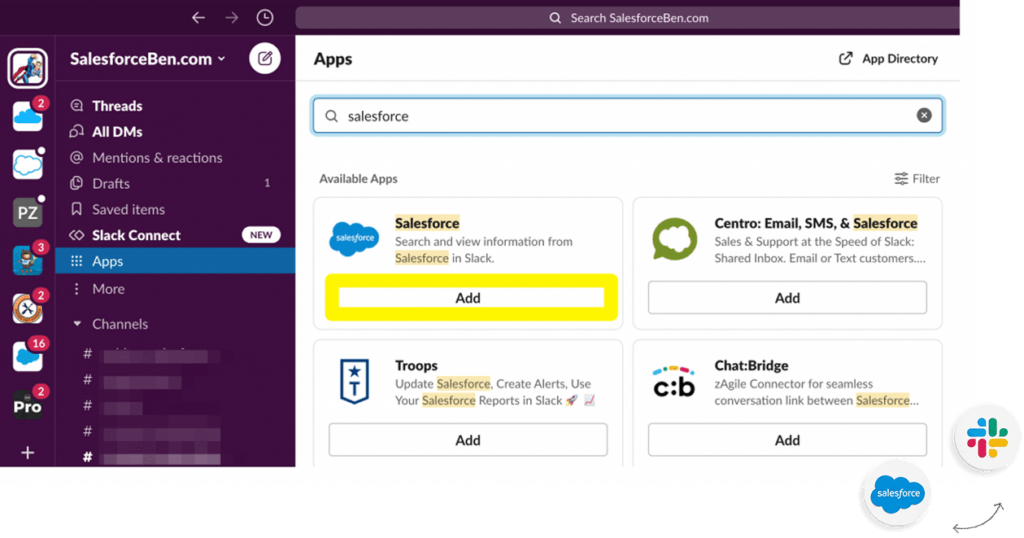Add the Troops app

click(x=468, y=440)
